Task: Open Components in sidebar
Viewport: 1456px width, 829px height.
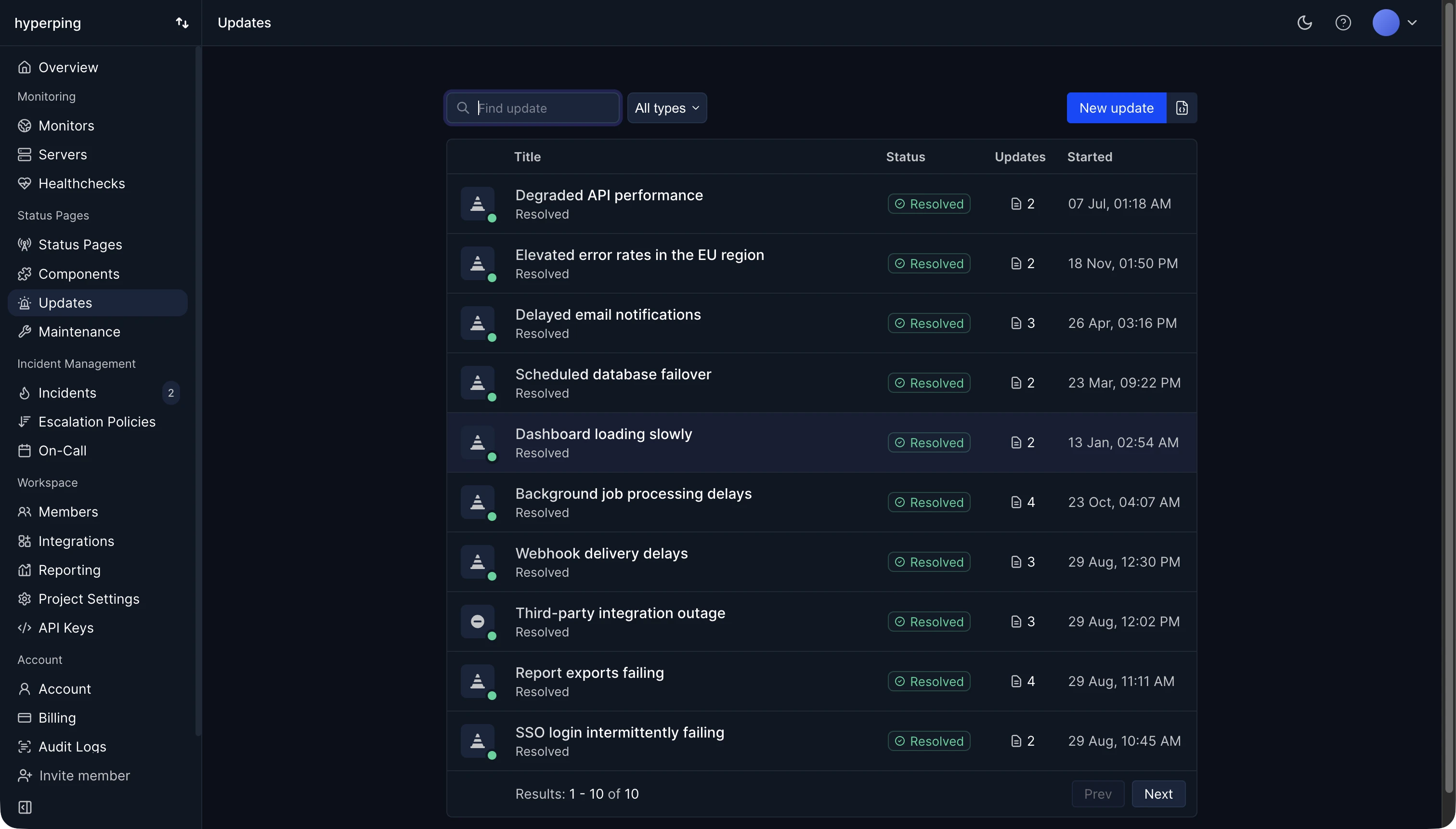Action: click(x=97, y=274)
